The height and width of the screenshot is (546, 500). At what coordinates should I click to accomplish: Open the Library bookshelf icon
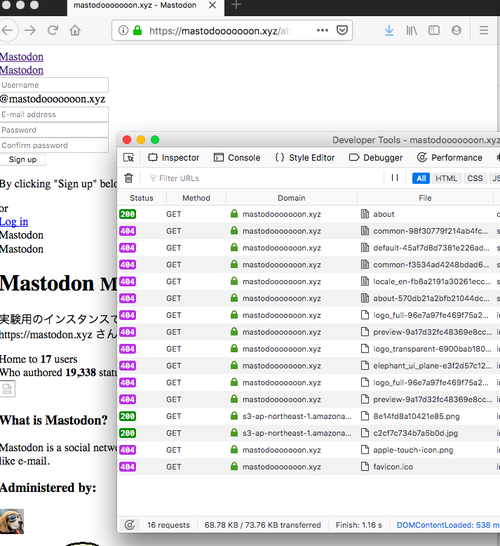tap(412, 31)
